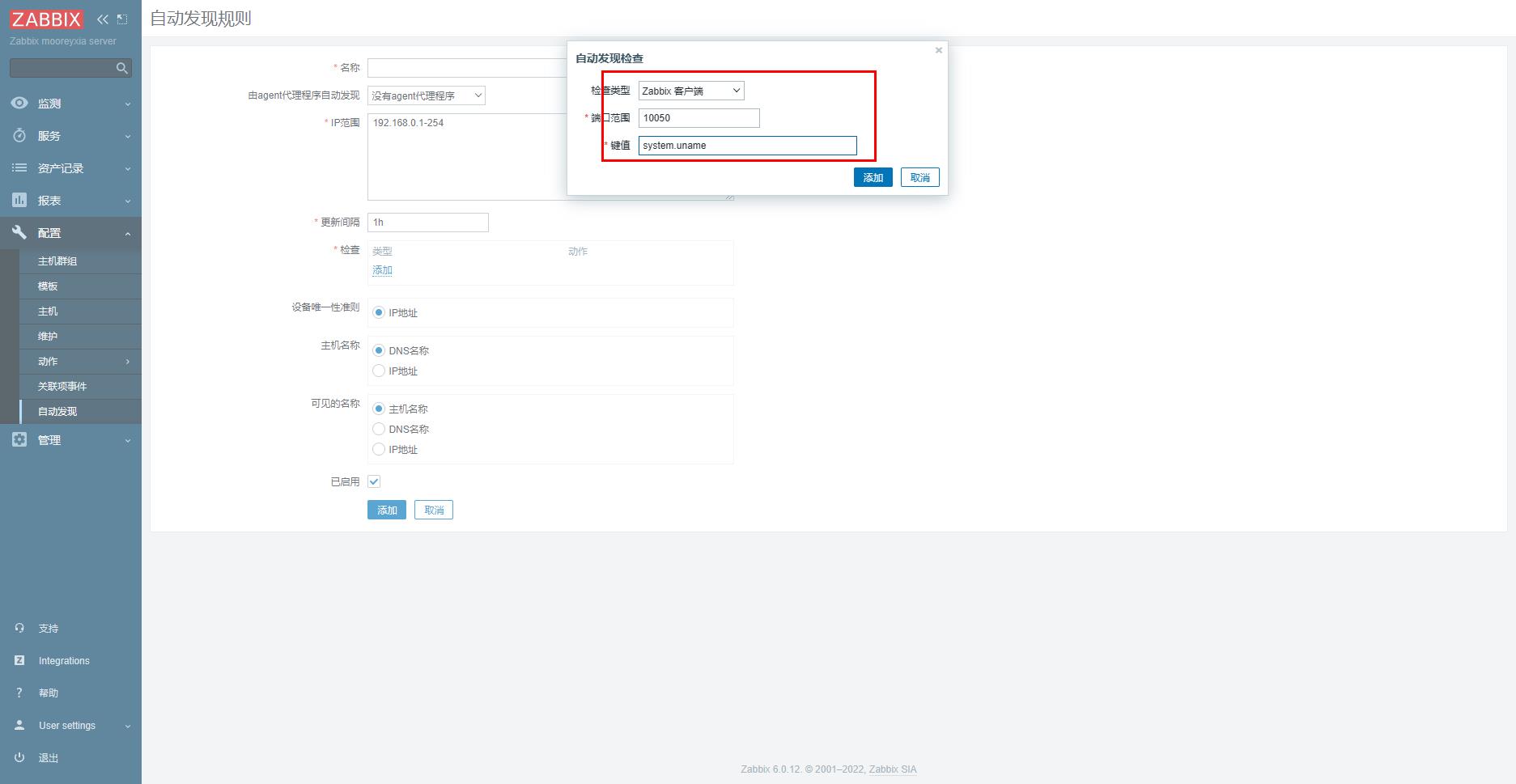Select IP地址 for 主机名称
This screenshot has width=1516, height=784.
coord(379,371)
